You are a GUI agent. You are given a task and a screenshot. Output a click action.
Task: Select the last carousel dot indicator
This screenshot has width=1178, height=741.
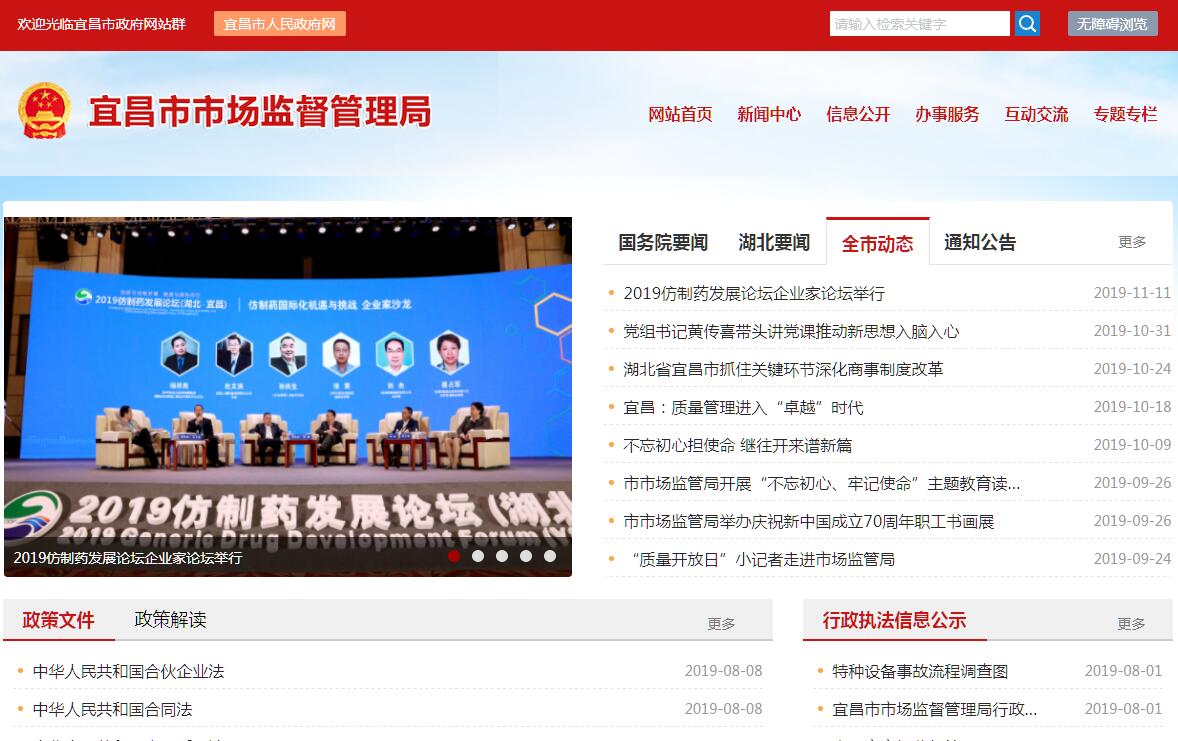tap(550, 556)
